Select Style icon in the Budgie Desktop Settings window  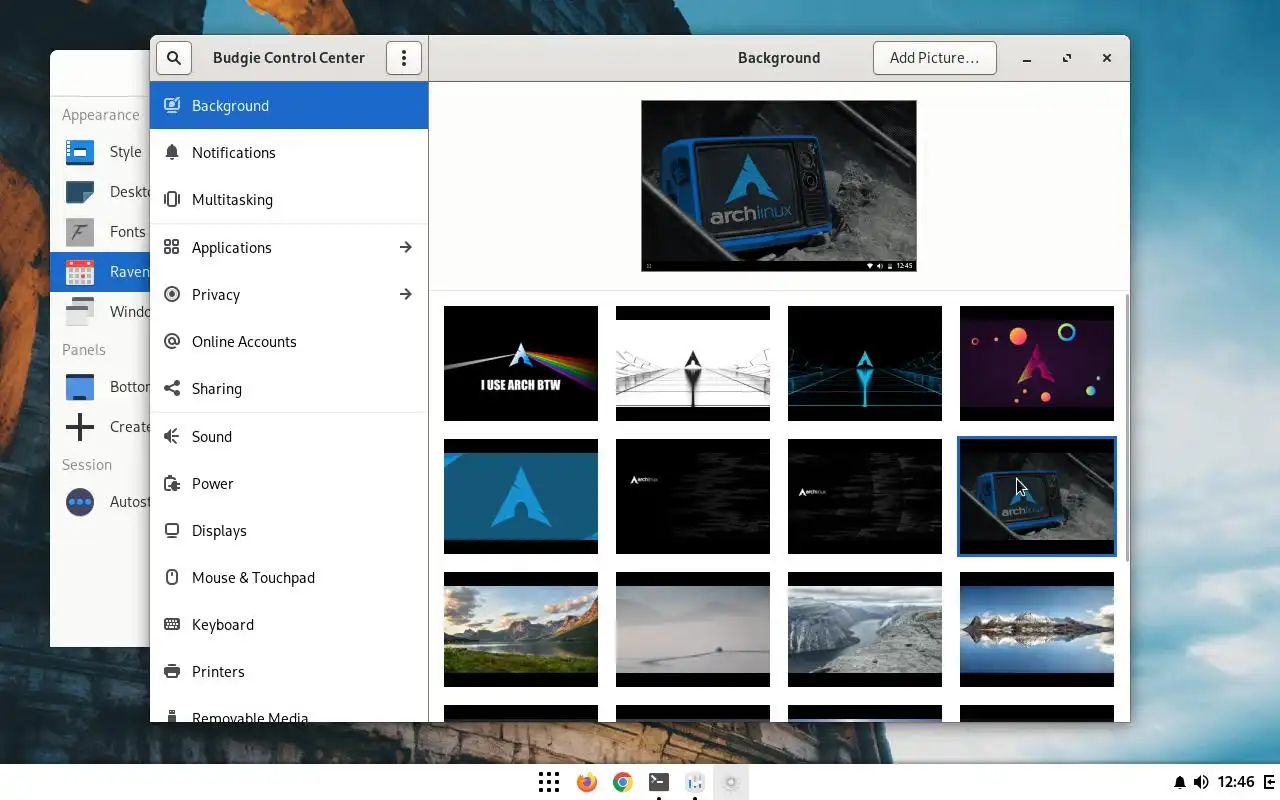tap(80, 152)
